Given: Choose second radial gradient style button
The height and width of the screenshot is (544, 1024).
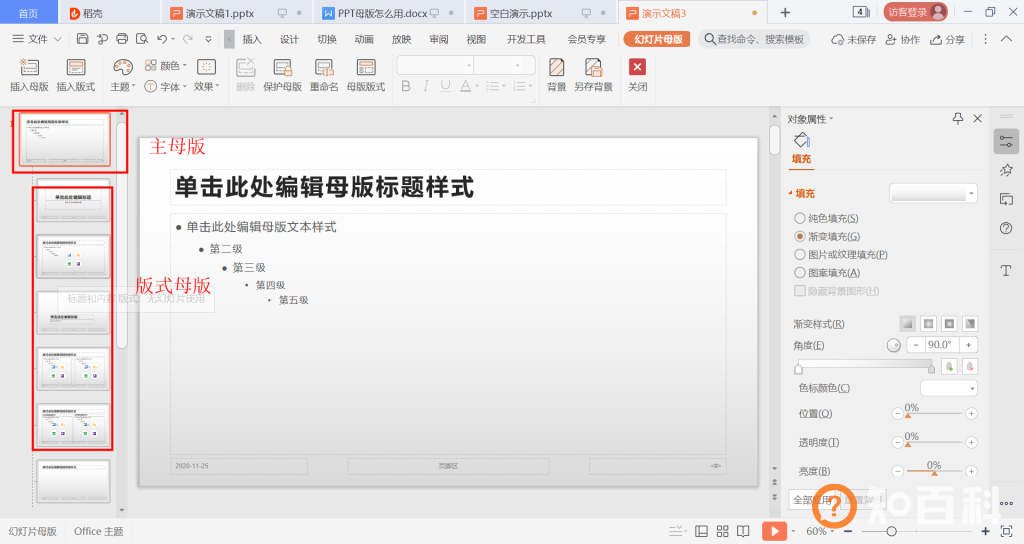Looking at the screenshot, I should pyautogui.click(x=929, y=324).
